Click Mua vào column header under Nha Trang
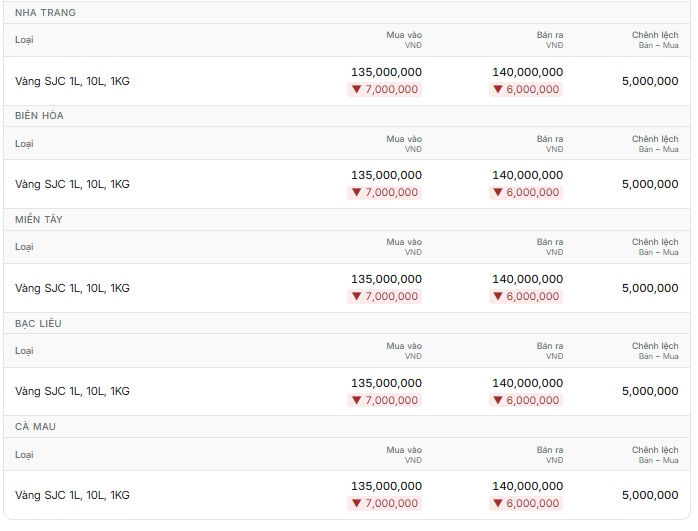The width and height of the screenshot is (698, 531). coord(404,40)
